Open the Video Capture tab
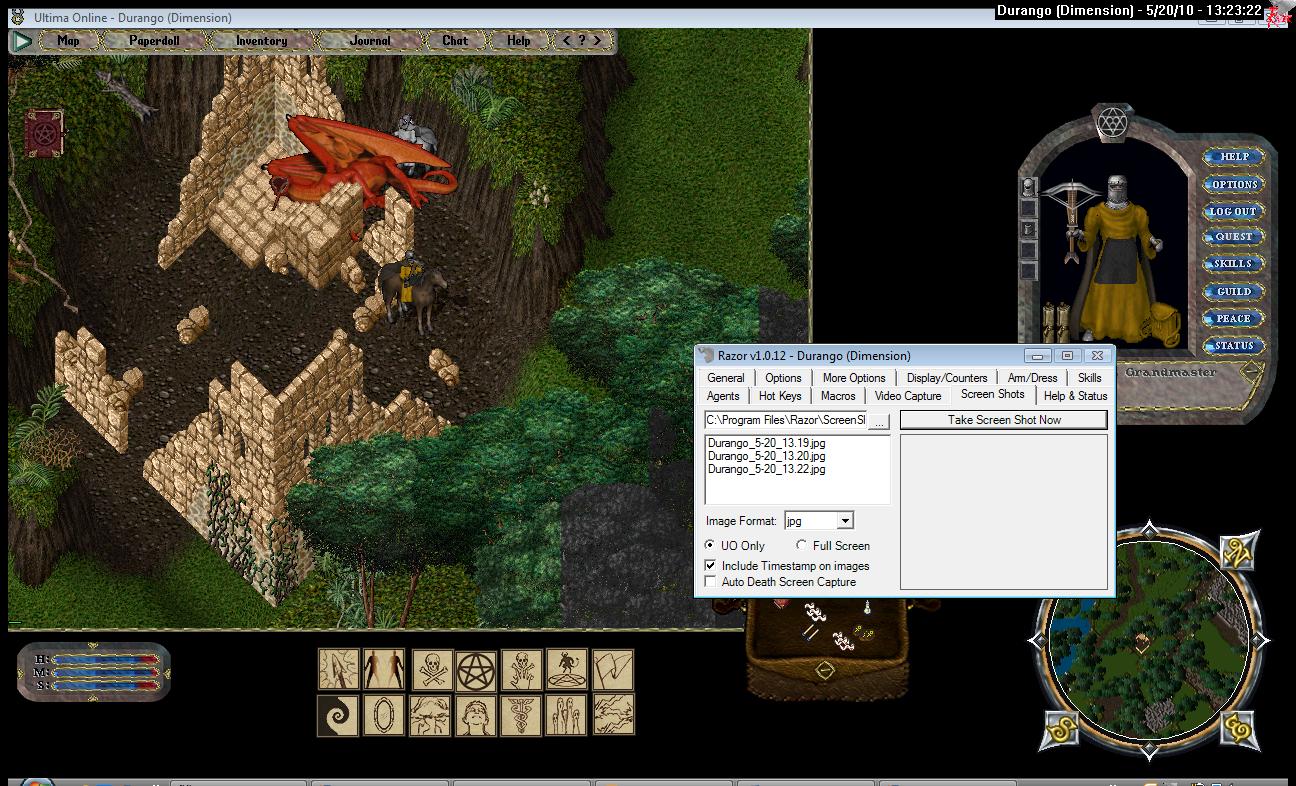 [908, 396]
